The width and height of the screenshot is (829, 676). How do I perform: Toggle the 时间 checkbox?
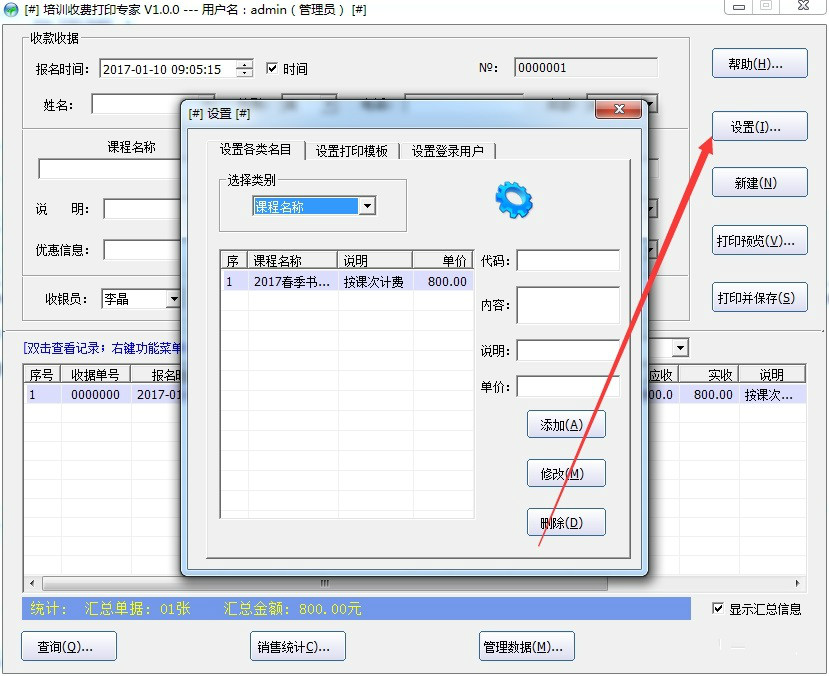[272, 68]
